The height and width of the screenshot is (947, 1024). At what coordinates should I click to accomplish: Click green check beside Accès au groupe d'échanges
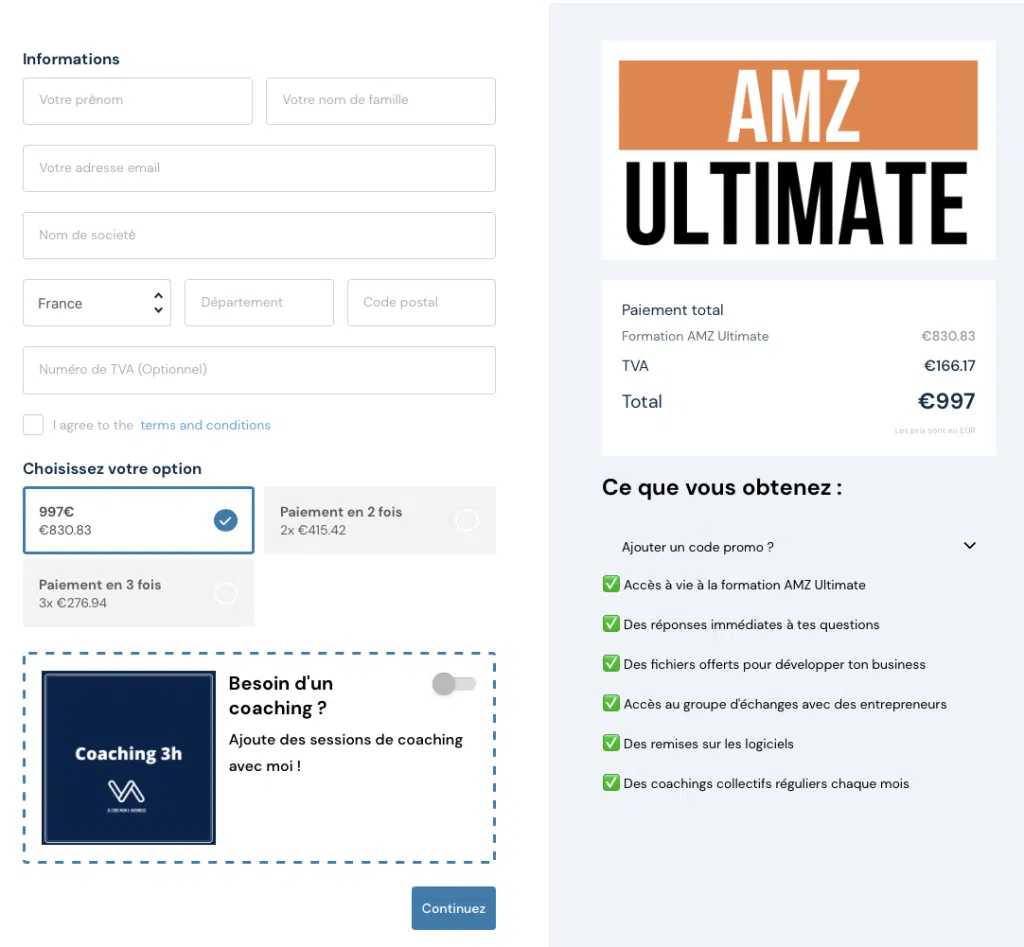[611, 703]
